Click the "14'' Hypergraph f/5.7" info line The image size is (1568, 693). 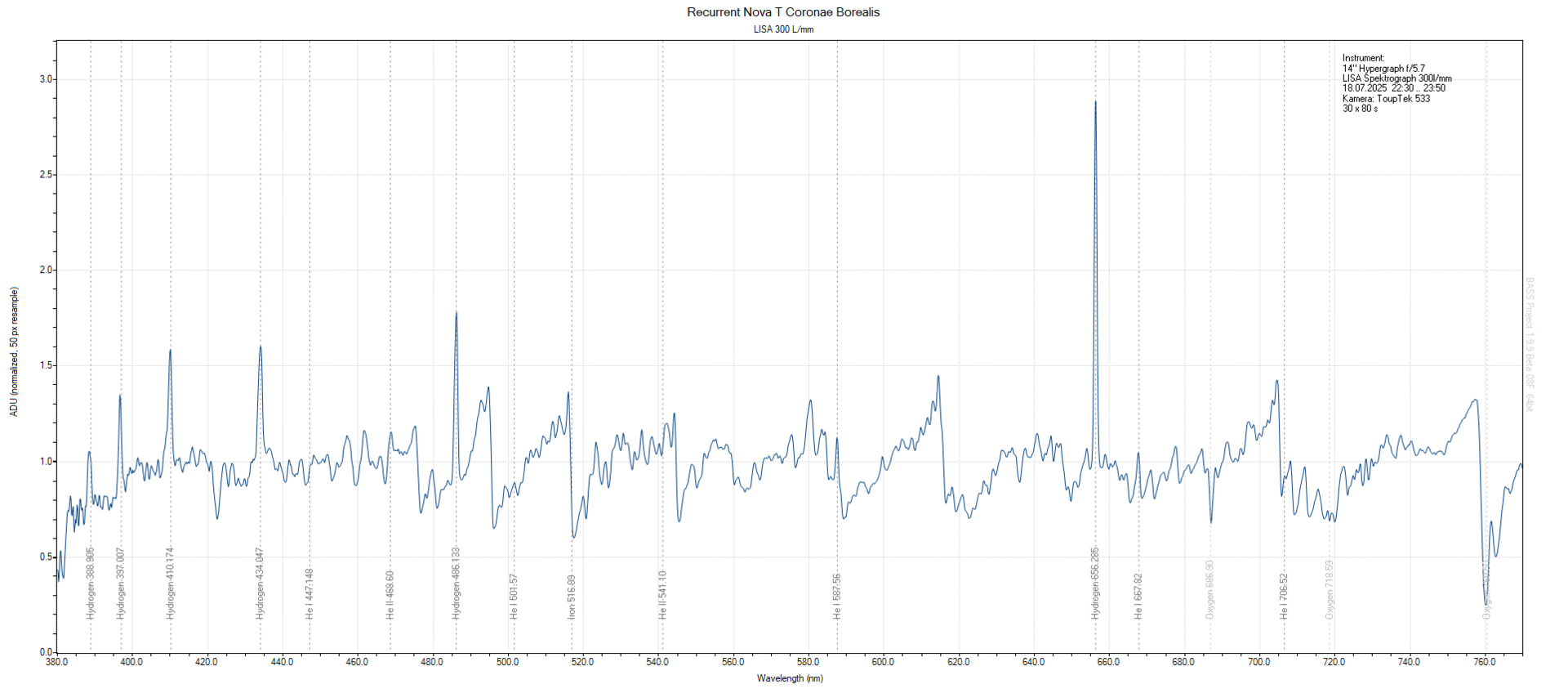click(x=1383, y=69)
